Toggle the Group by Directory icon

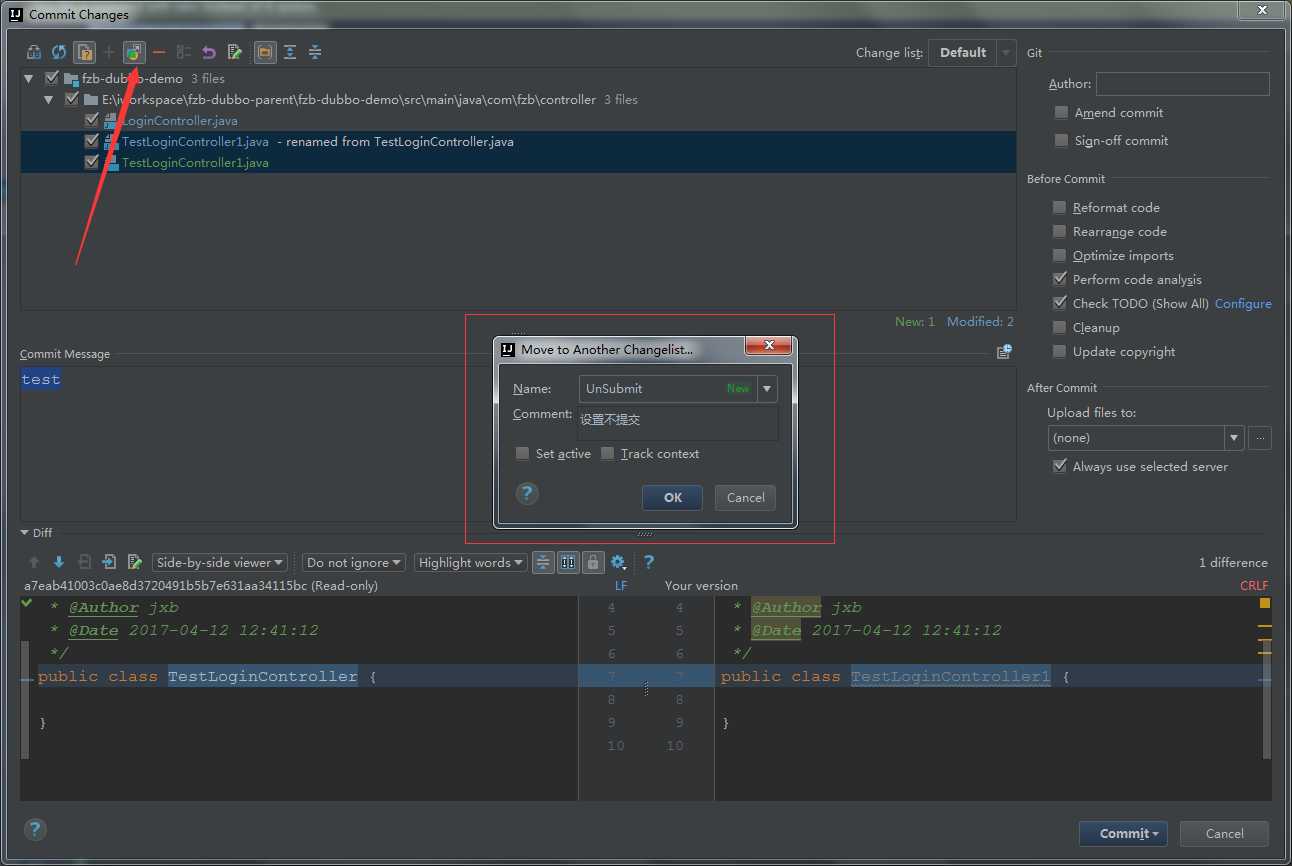265,52
